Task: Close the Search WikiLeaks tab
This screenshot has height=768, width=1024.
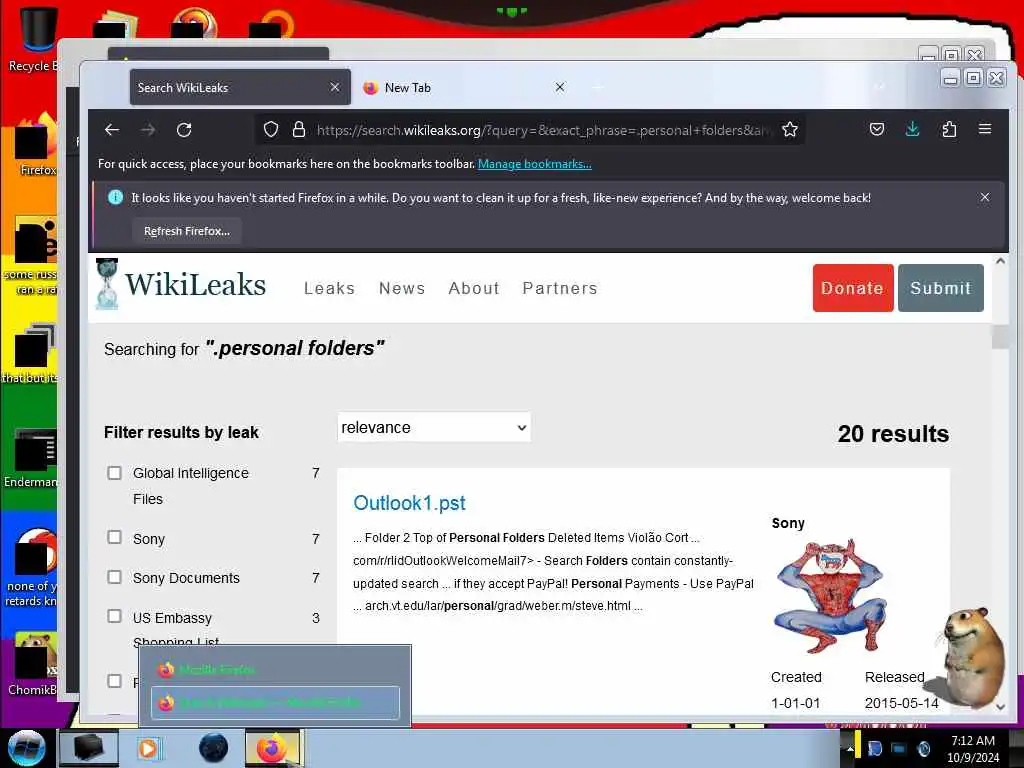Action: (334, 87)
